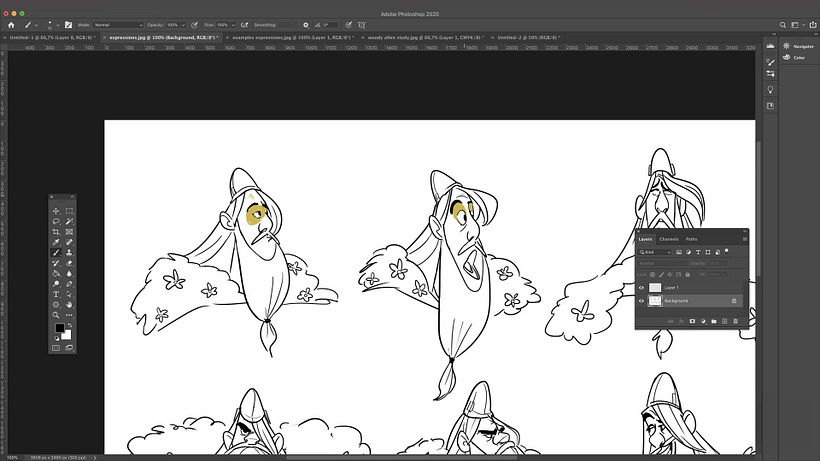The image size is (820, 461).
Task: Select the Rectangular Marquee tool
Action: 69,211
